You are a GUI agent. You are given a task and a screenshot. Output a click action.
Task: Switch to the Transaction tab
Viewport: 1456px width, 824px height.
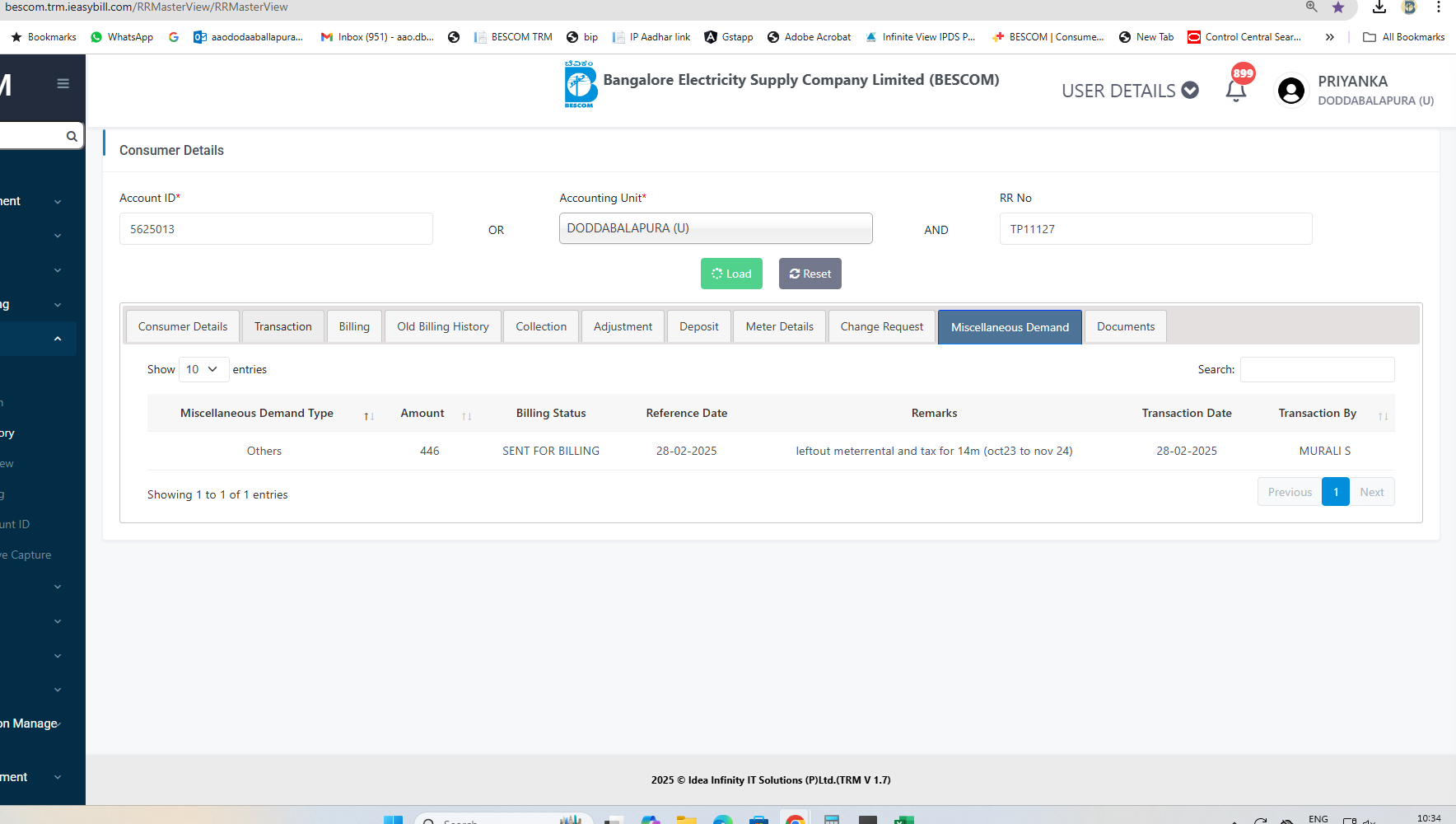click(283, 326)
